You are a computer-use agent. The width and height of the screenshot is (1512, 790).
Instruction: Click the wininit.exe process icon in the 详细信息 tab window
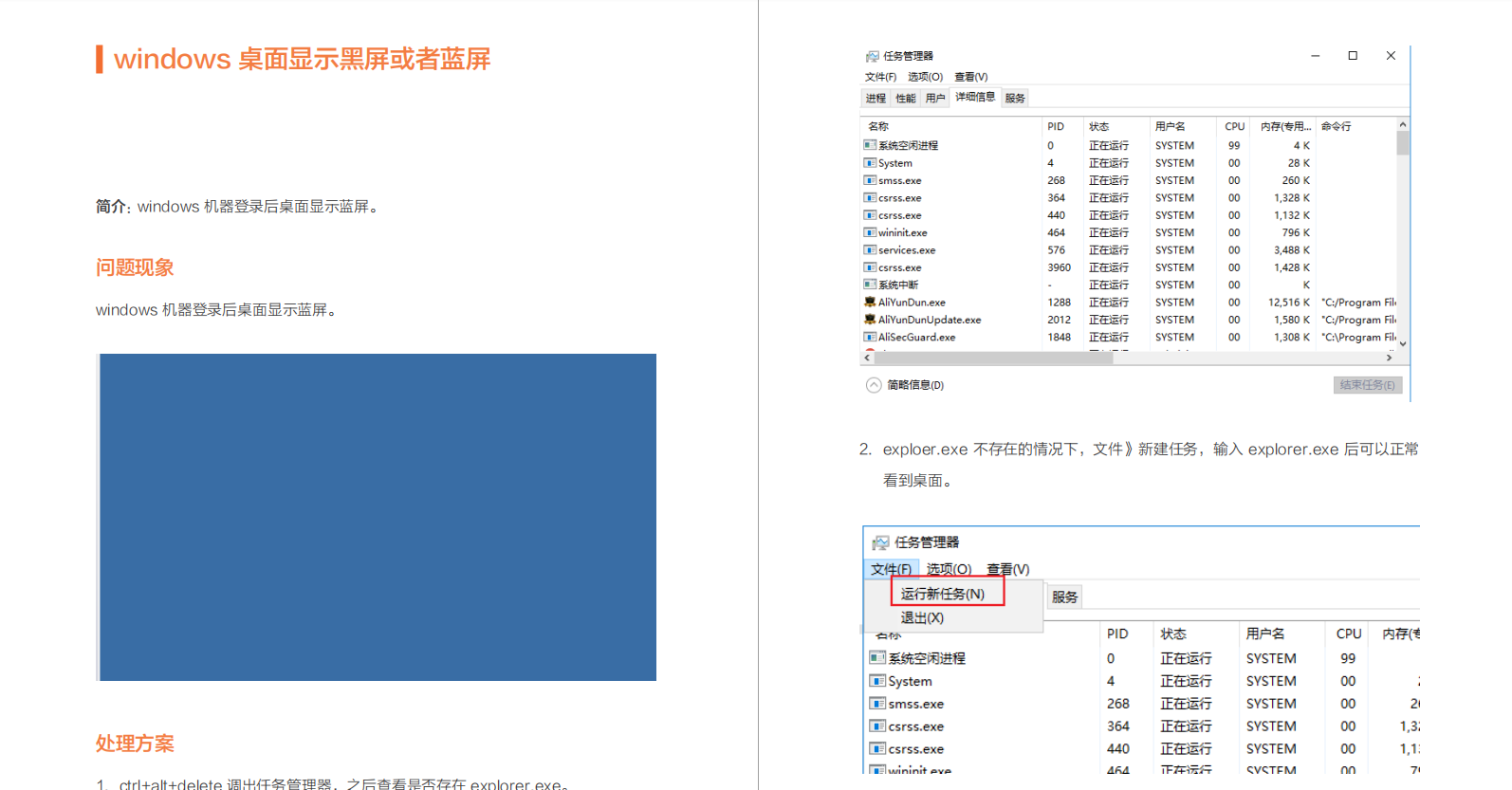(x=870, y=232)
